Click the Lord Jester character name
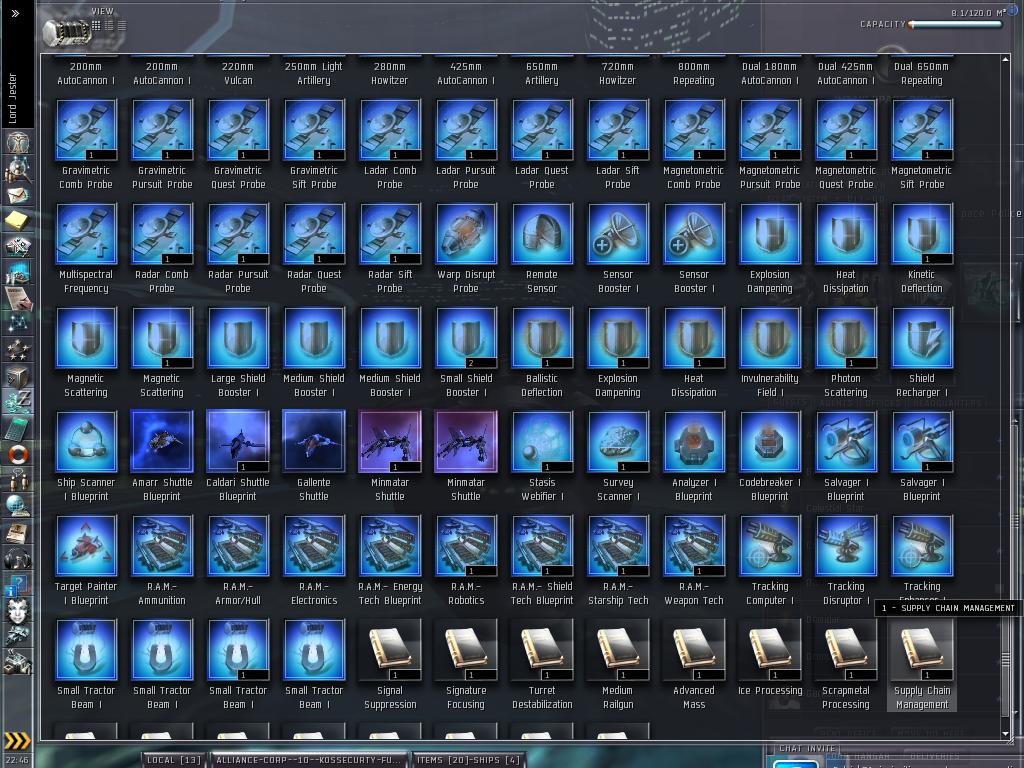 pos(13,98)
